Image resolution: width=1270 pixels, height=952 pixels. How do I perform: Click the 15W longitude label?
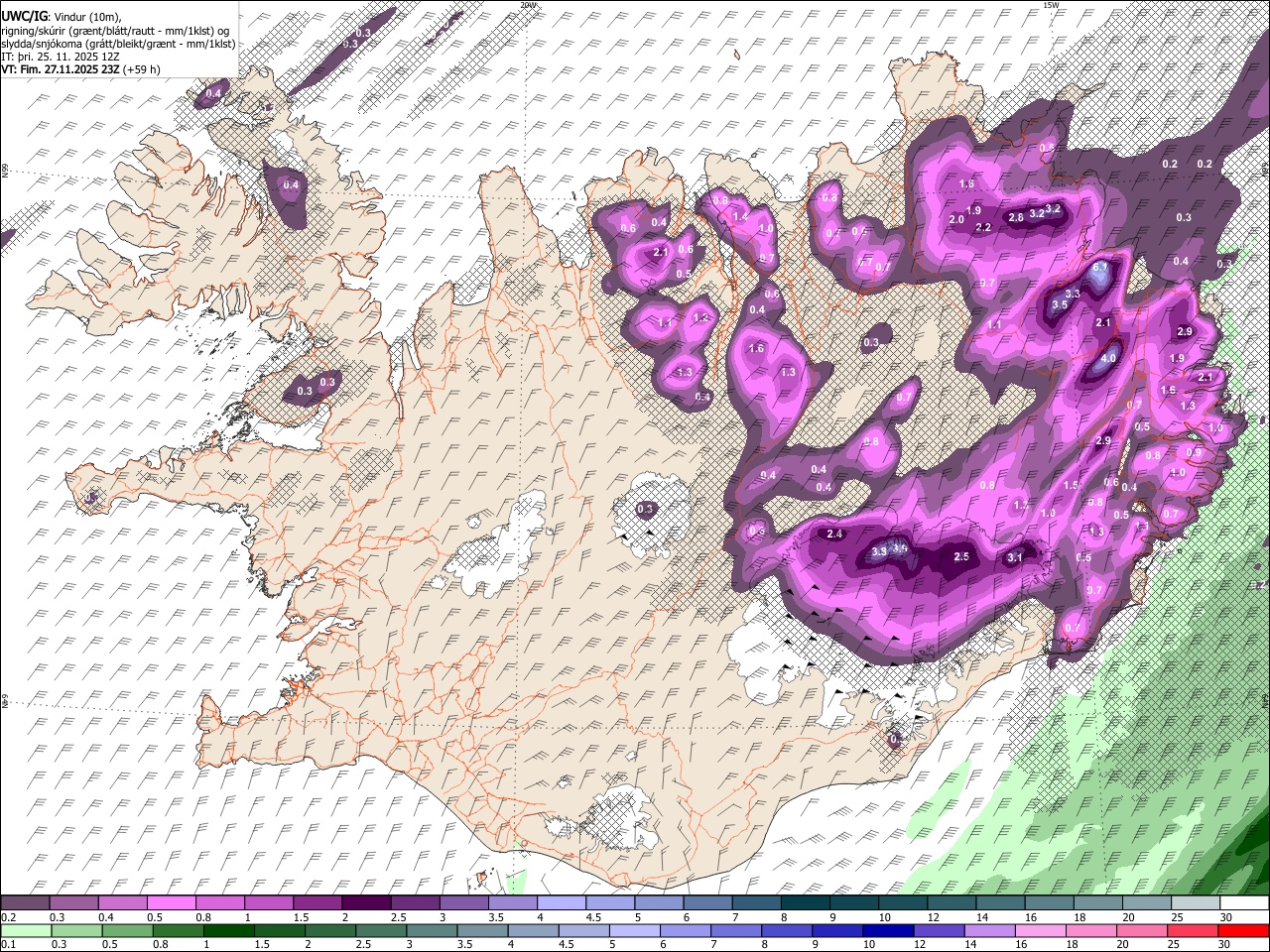1051,5
